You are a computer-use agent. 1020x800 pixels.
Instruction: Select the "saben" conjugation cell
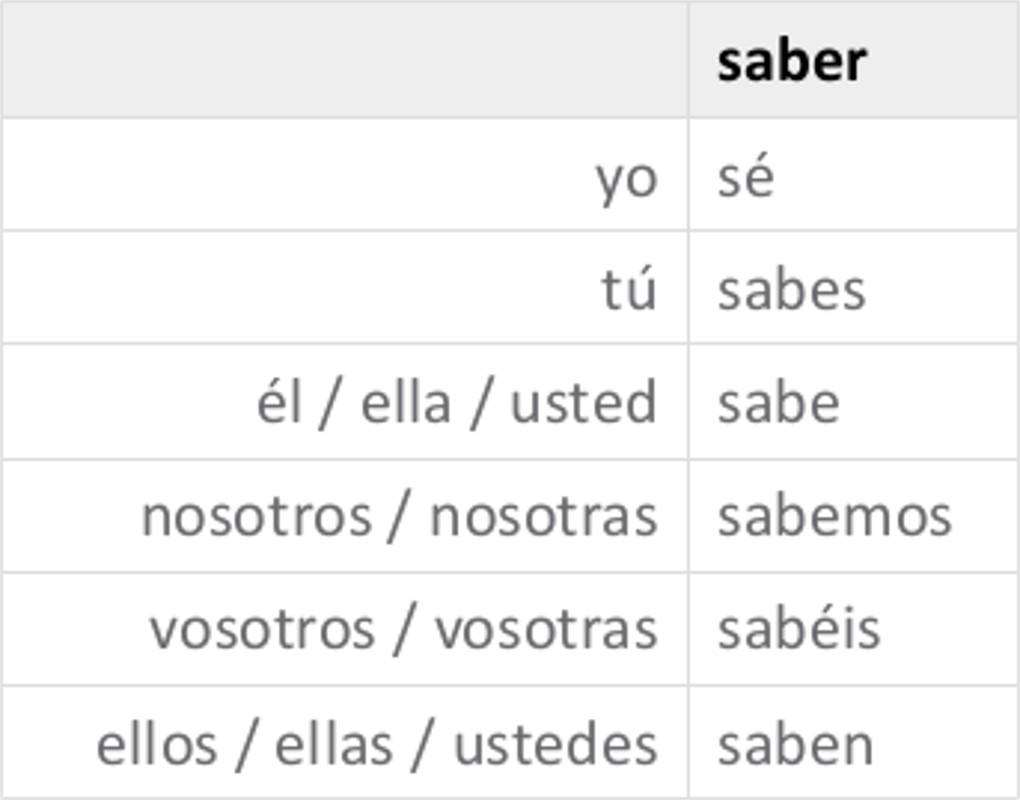pos(795,744)
